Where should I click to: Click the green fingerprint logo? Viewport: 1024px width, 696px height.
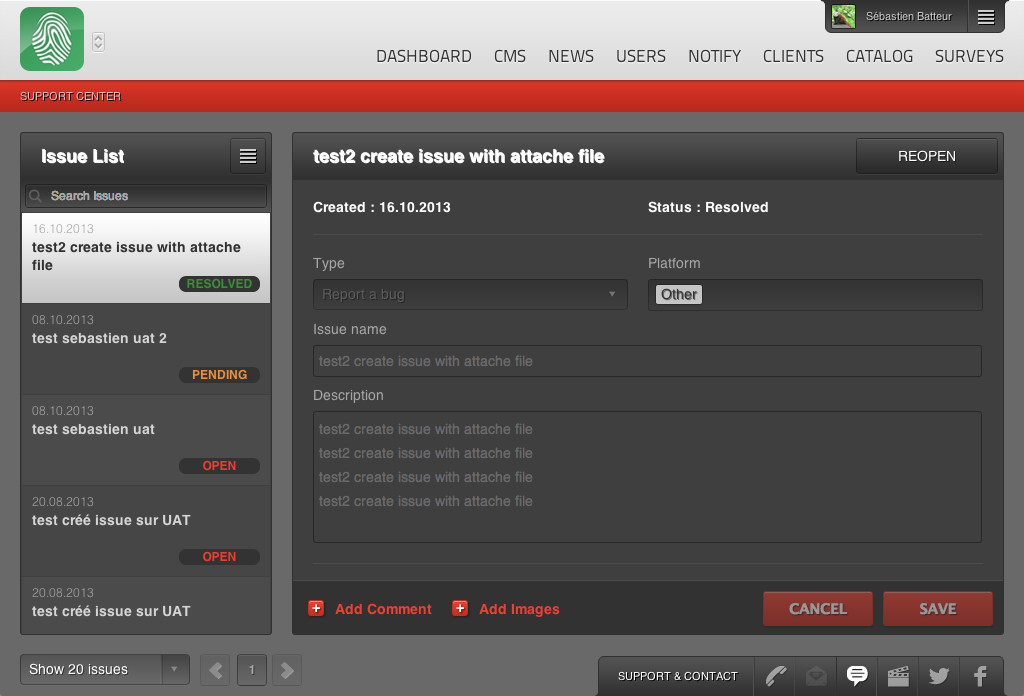click(52, 40)
